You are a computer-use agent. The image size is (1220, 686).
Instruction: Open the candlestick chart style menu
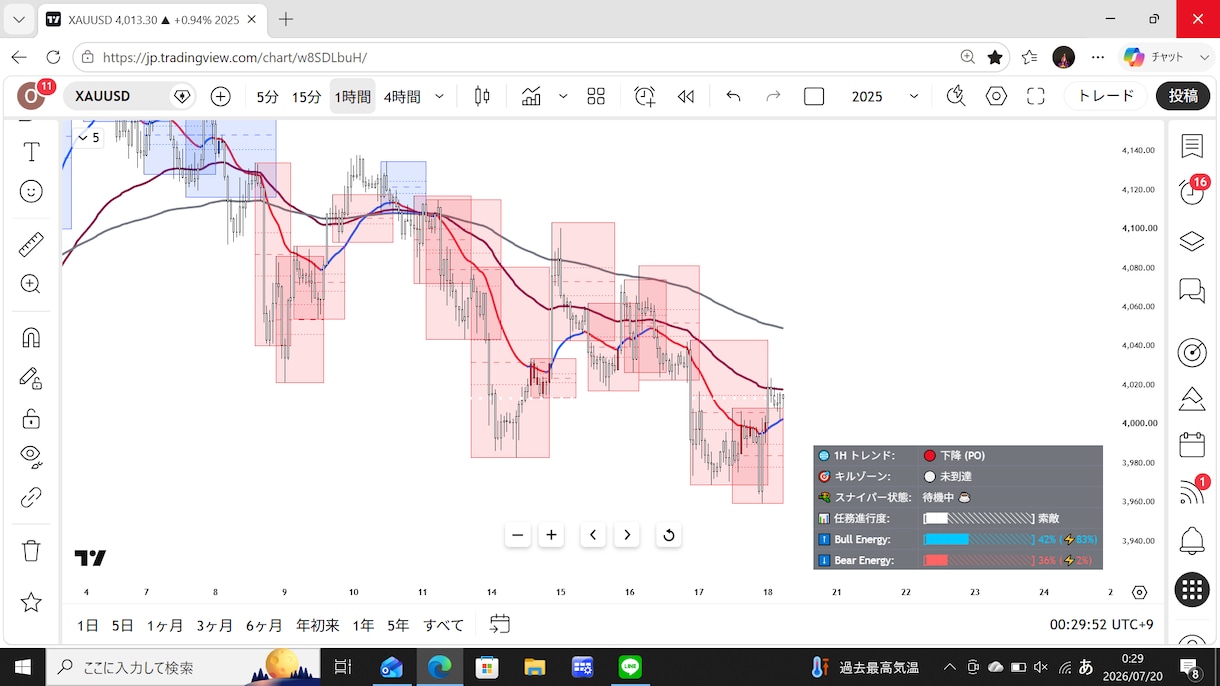[482, 96]
